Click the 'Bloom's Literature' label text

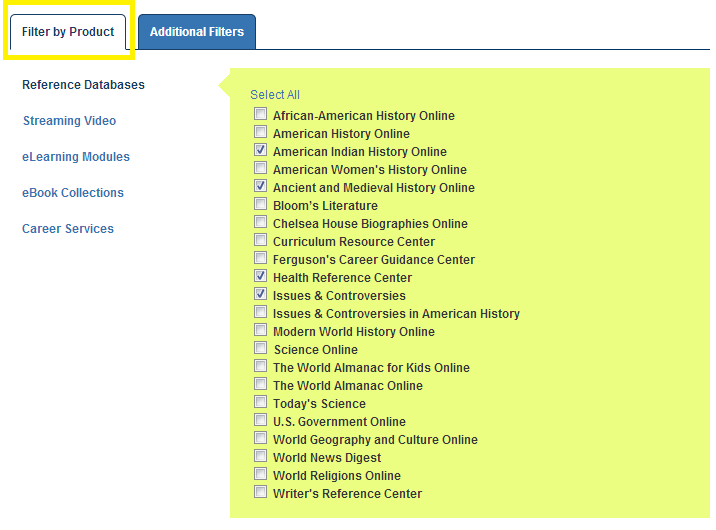(326, 206)
